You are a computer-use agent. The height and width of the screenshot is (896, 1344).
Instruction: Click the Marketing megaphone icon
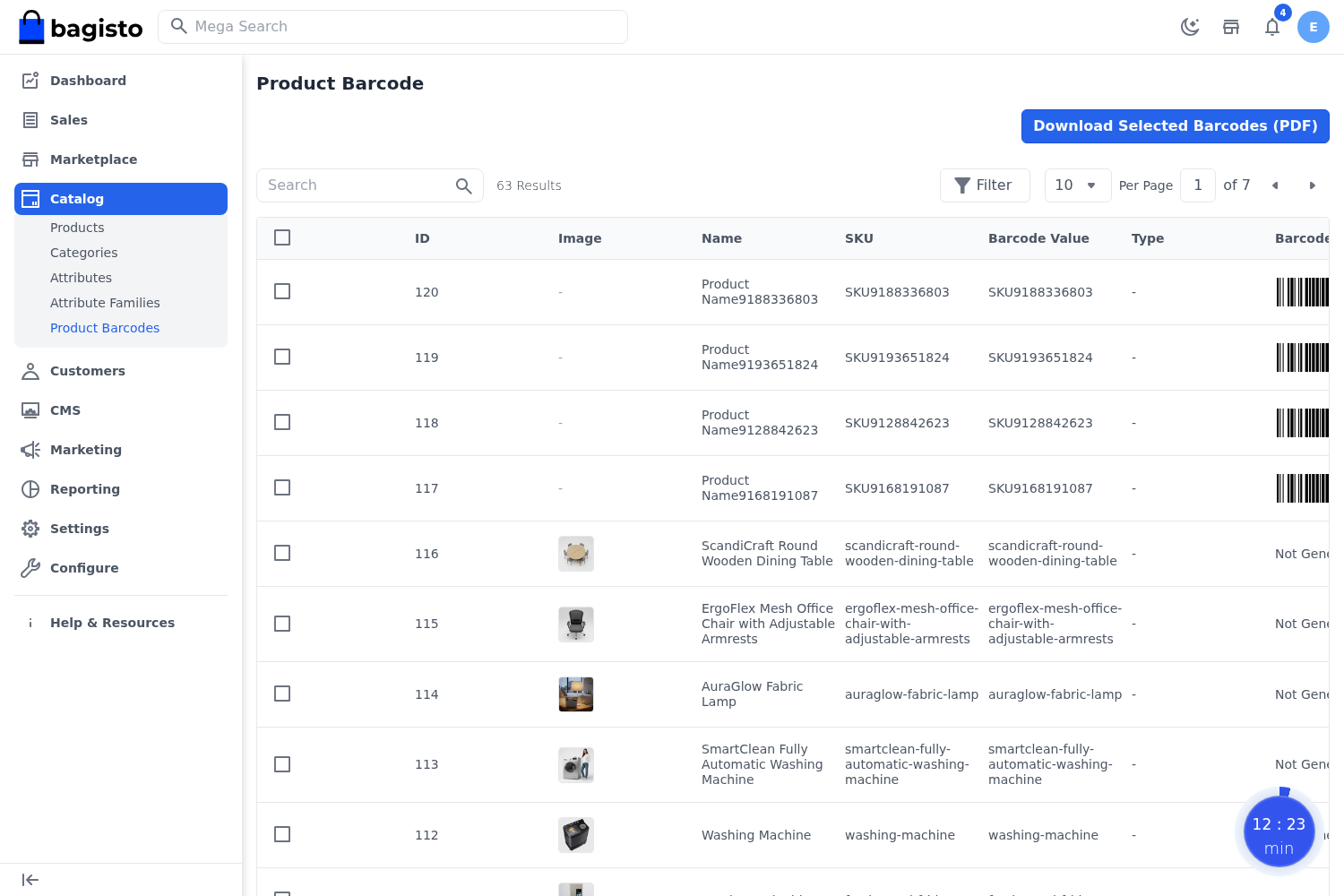[30, 450]
